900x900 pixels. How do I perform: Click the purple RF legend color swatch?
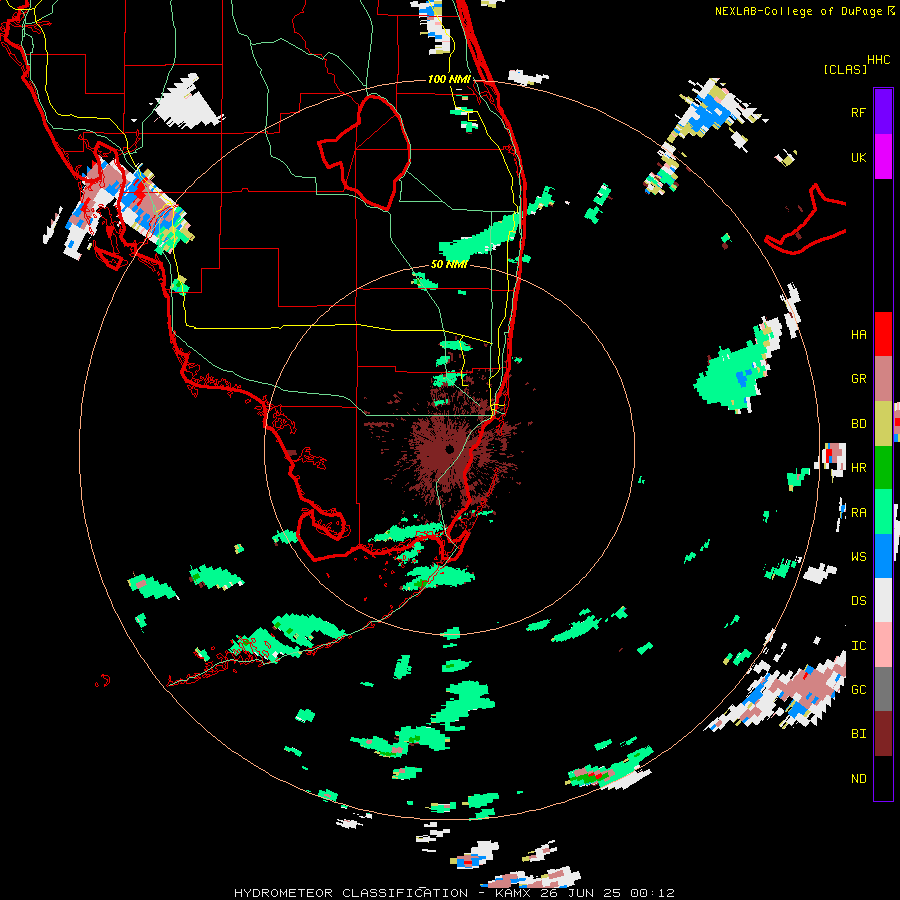tap(883, 111)
